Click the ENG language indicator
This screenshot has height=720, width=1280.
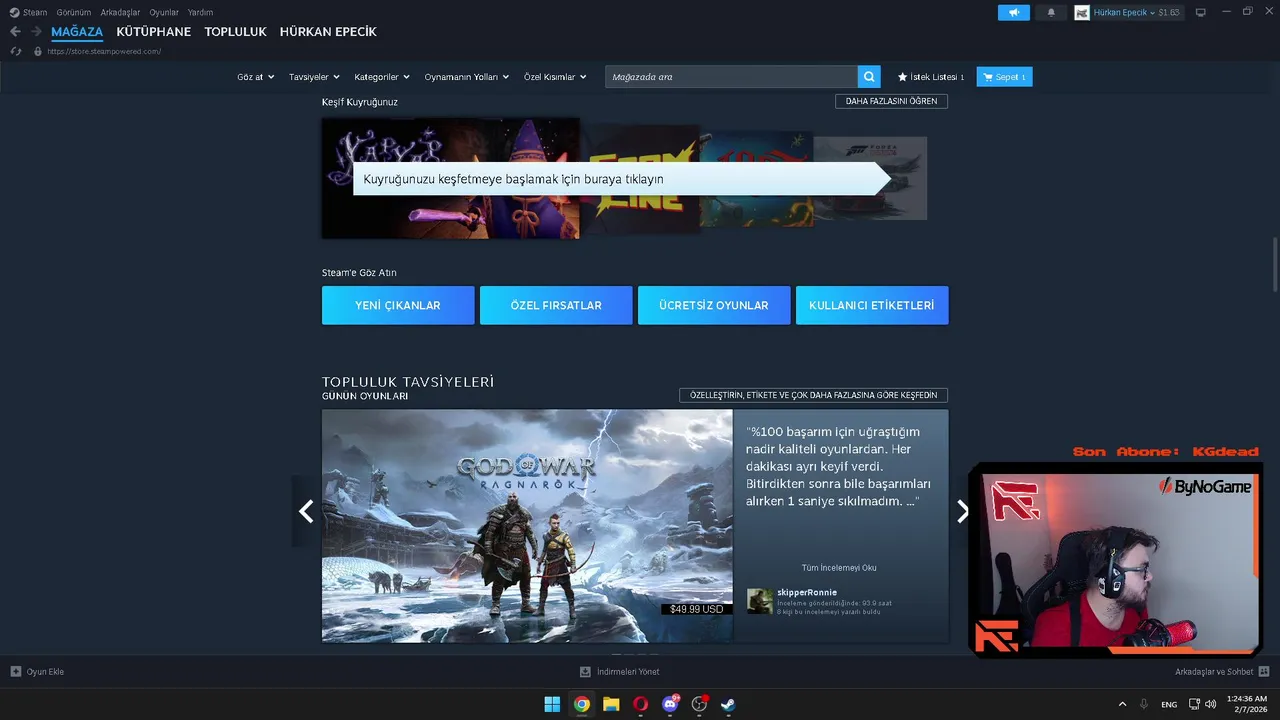tap(1169, 704)
